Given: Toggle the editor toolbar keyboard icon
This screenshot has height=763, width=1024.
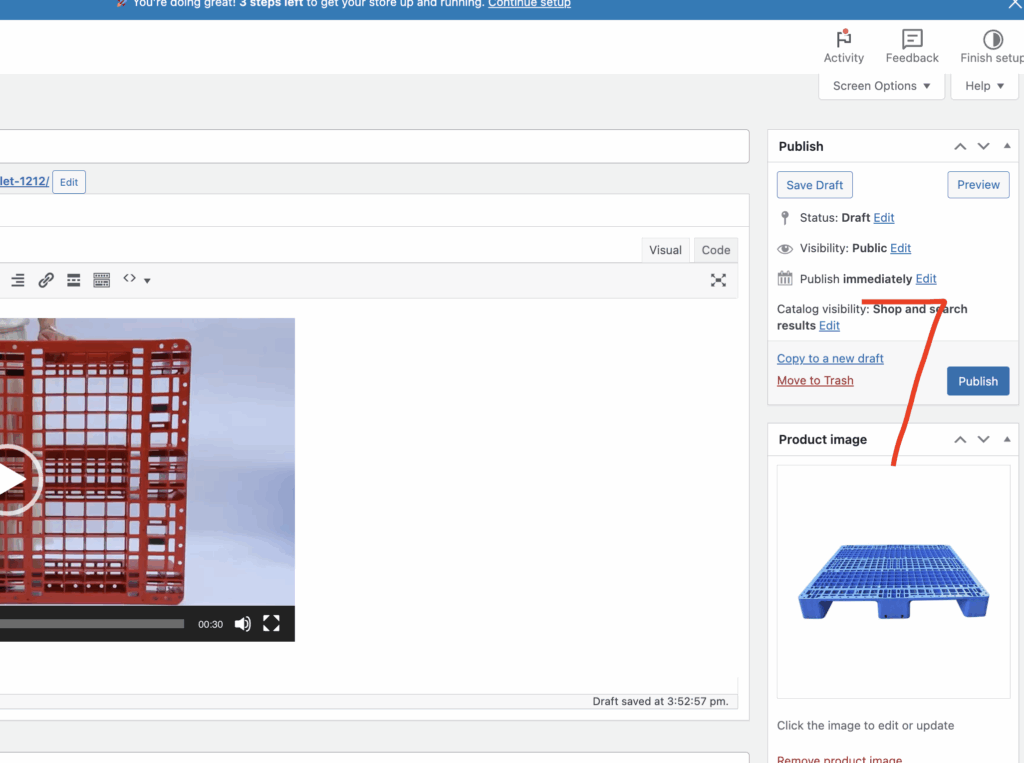Looking at the screenshot, I should (x=101, y=281).
